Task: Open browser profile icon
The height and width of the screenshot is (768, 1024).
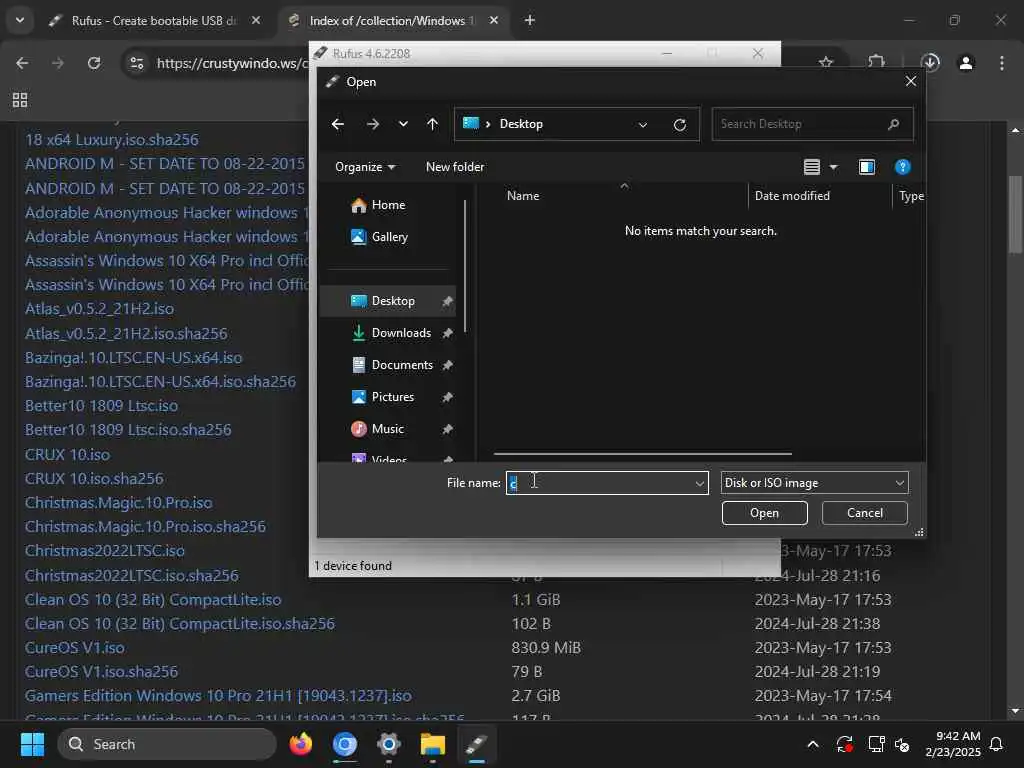Action: pos(966,63)
